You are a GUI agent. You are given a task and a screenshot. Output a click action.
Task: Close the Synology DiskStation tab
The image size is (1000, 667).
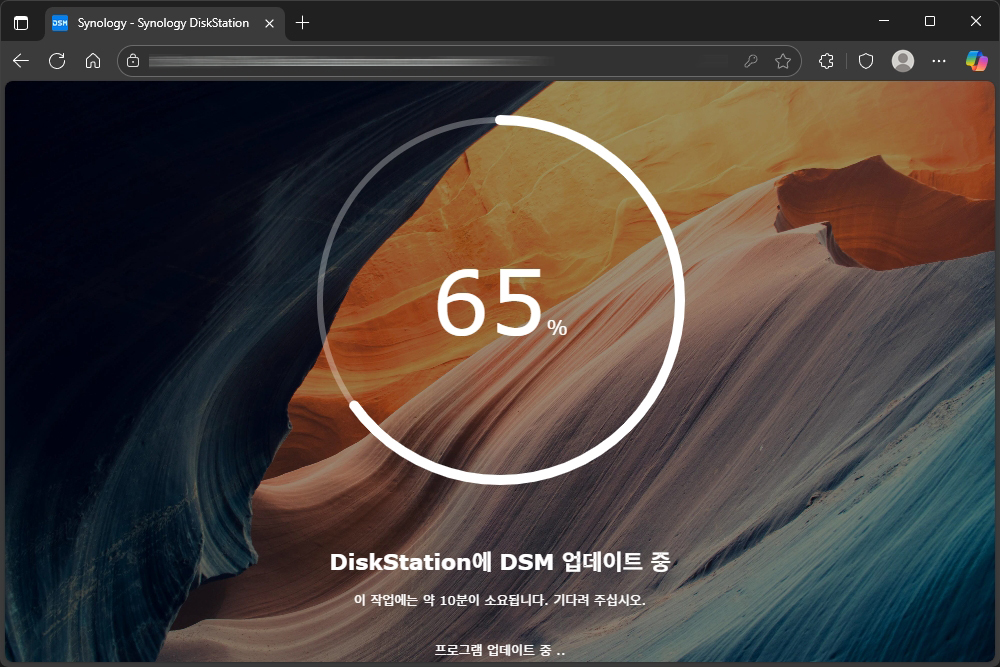click(x=269, y=23)
